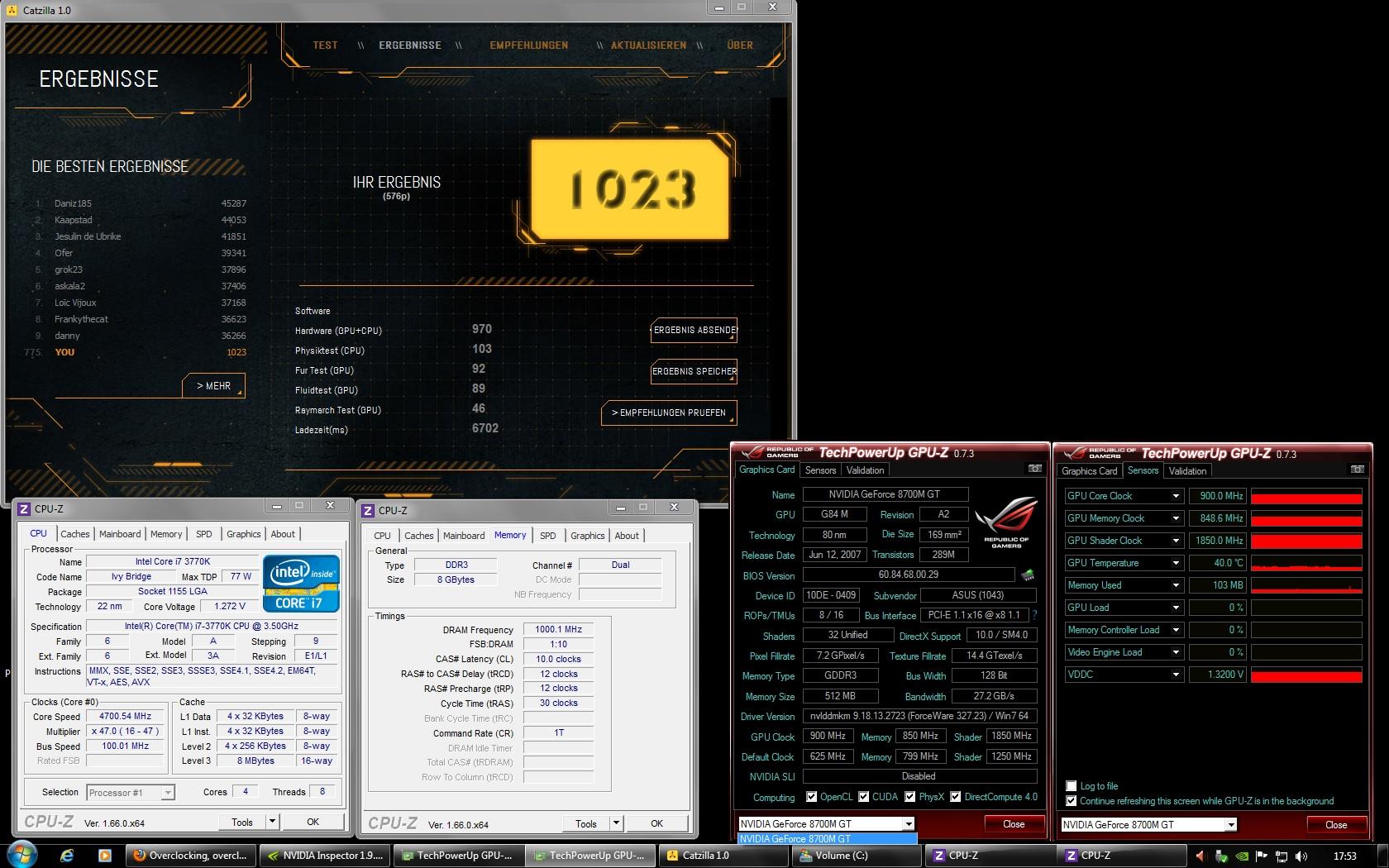Click the network tray icon
Image resolution: width=1389 pixels, height=868 pixels.
point(1282,856)
